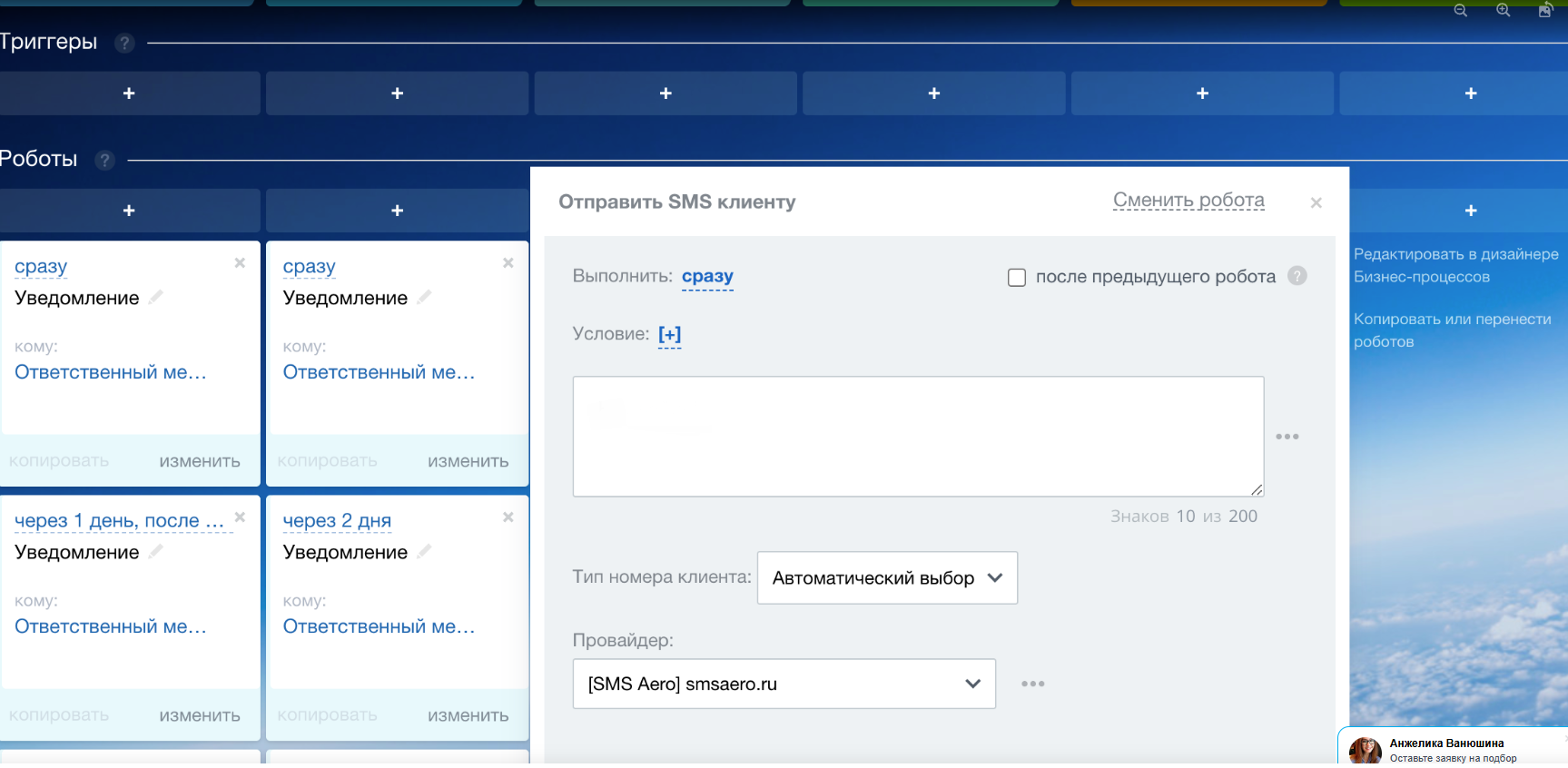1568x768 pixels.
Task: Close the Отправить SMS клиенту dialog
Action: (x=1317, y=202)
